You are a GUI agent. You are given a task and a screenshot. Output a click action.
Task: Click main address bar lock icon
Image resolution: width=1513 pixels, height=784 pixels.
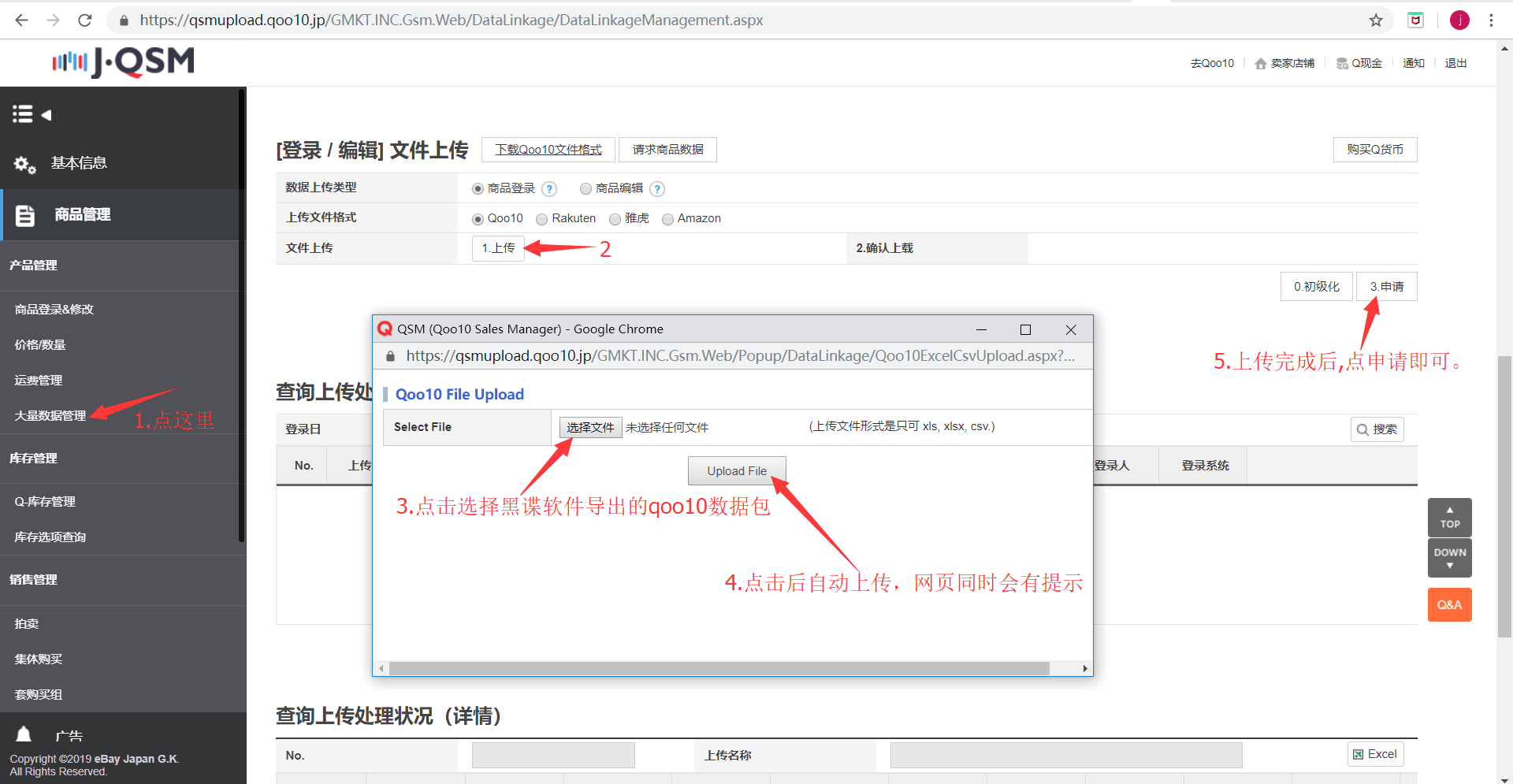(x=124, y=20)
